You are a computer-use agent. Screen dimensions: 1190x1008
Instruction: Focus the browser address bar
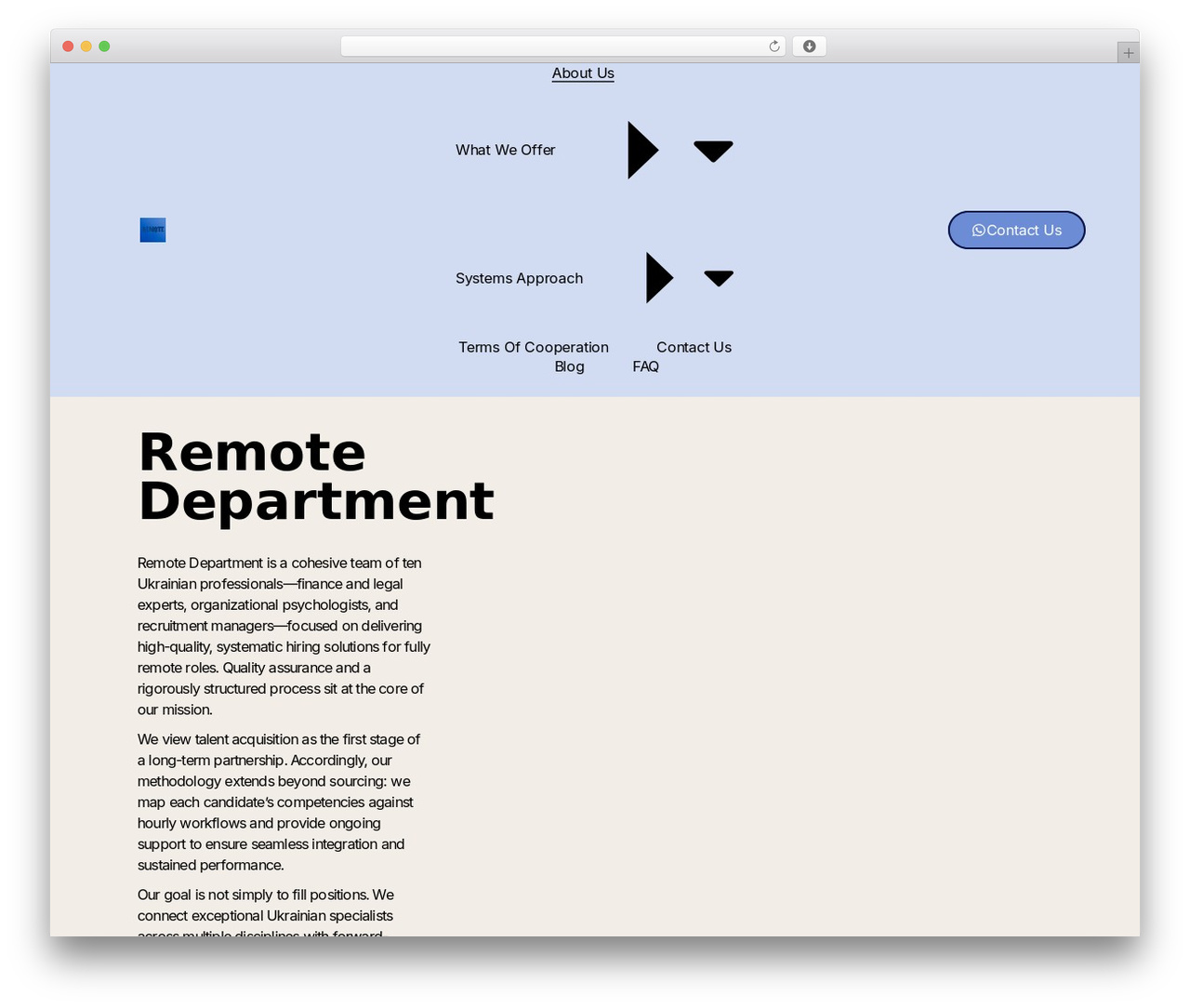(x=562, y=46)
